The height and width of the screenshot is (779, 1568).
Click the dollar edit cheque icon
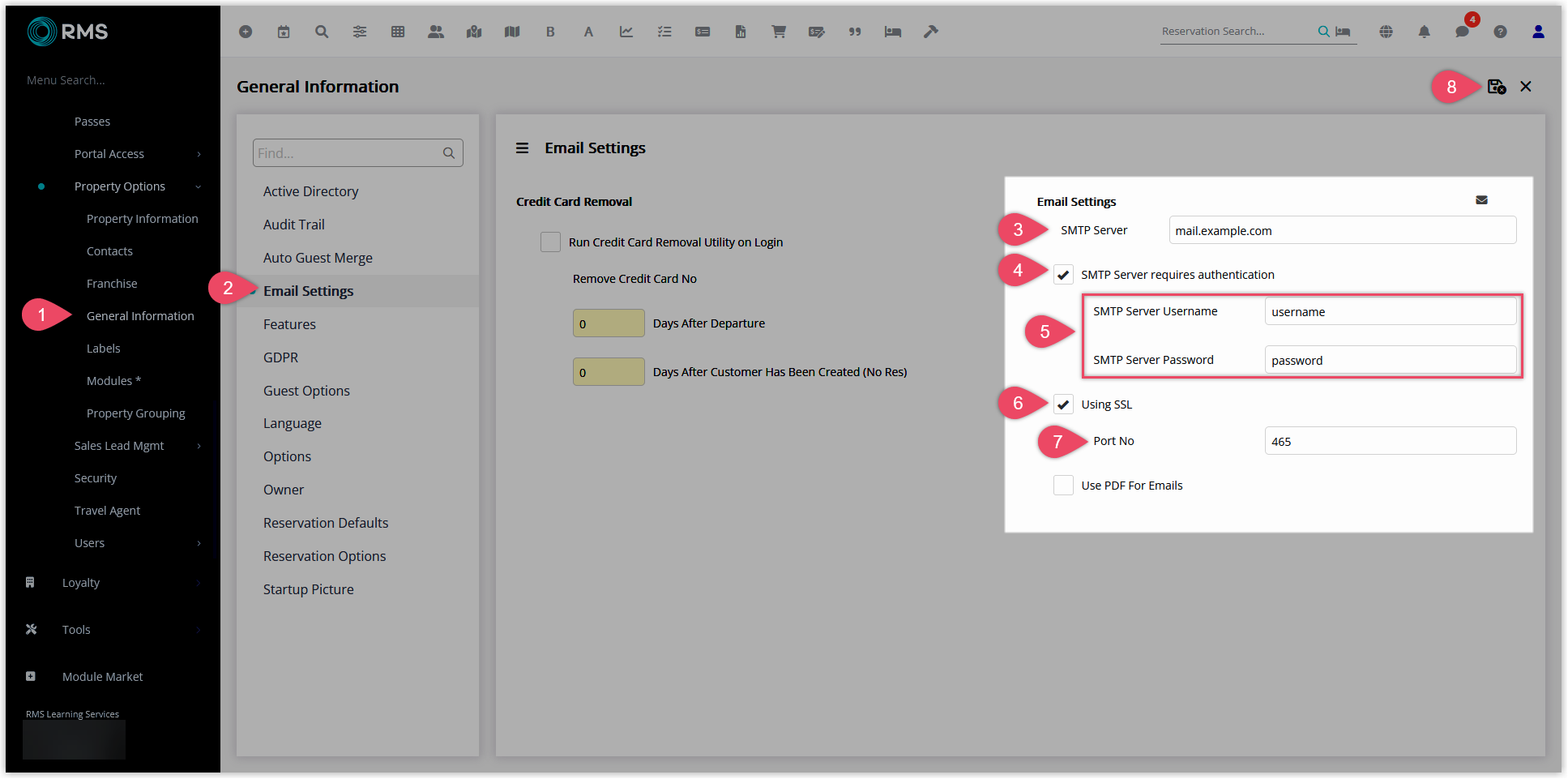[x=817, y=32]
